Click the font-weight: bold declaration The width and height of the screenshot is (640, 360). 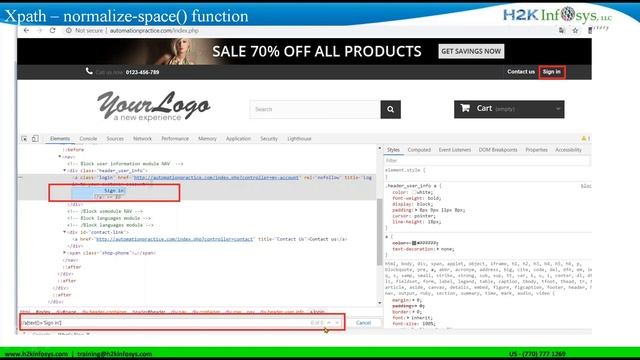click(416, 198)
